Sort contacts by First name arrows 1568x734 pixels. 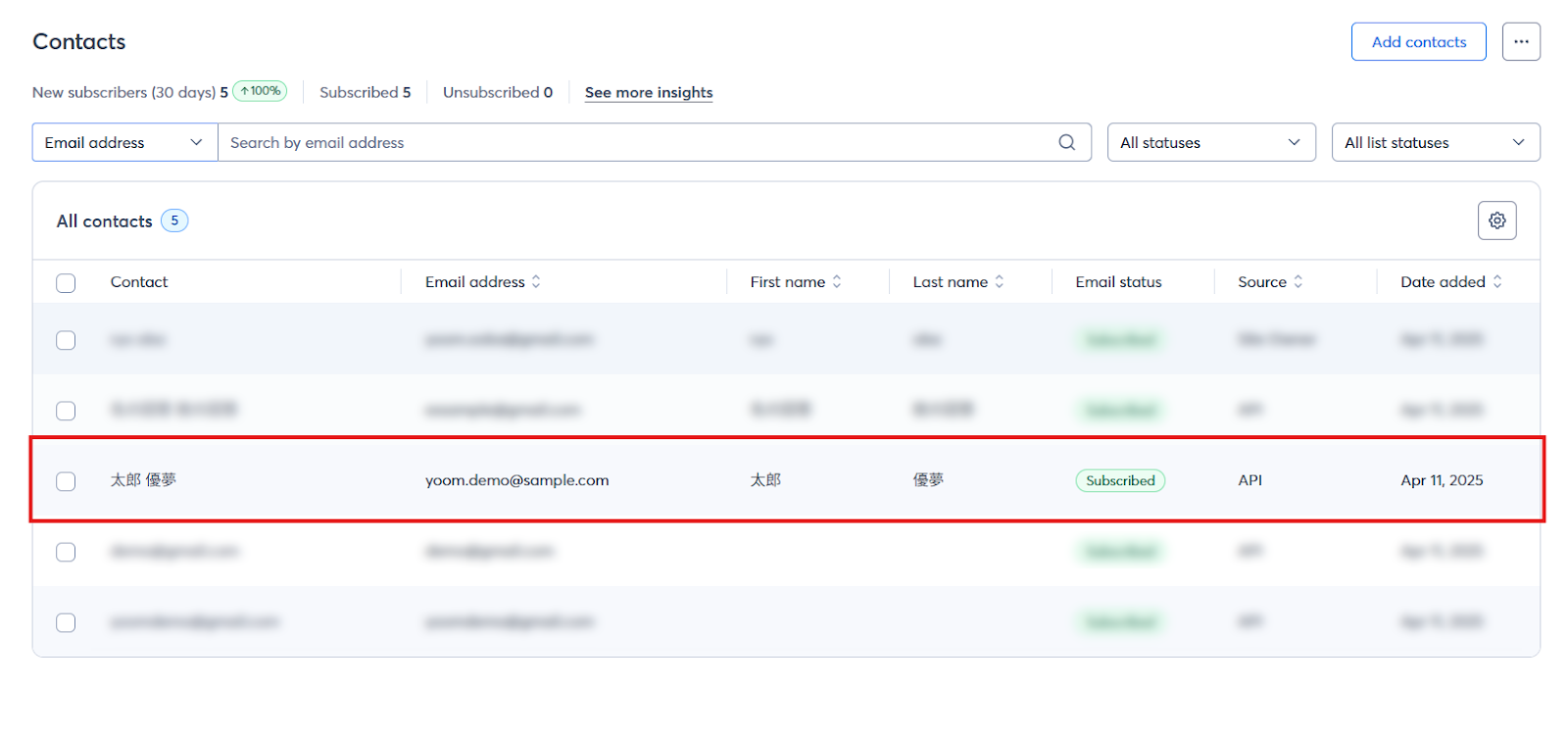(x=837, y=282)
